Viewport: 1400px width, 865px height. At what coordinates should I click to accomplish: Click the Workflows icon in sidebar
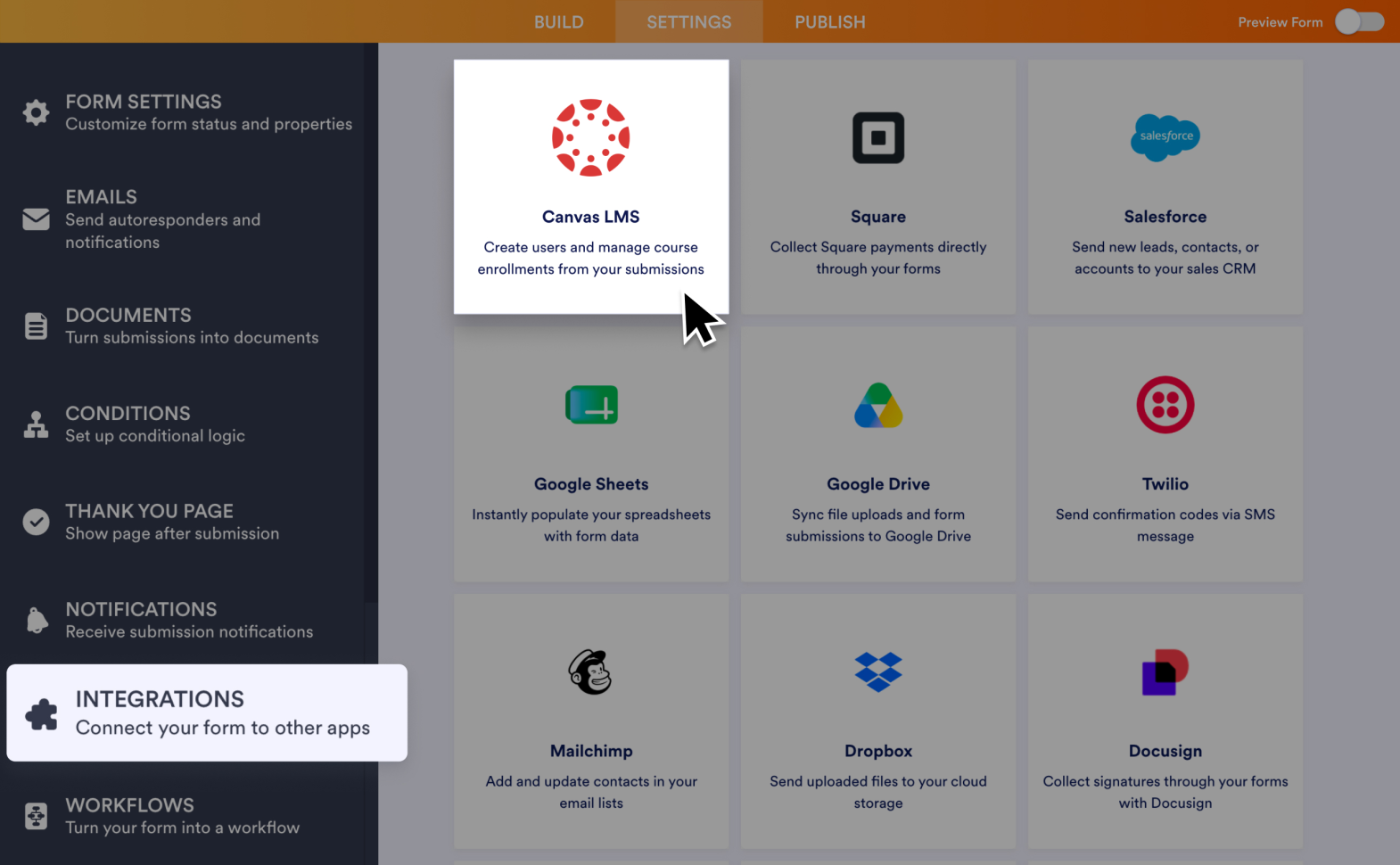(x=36, y=816)
